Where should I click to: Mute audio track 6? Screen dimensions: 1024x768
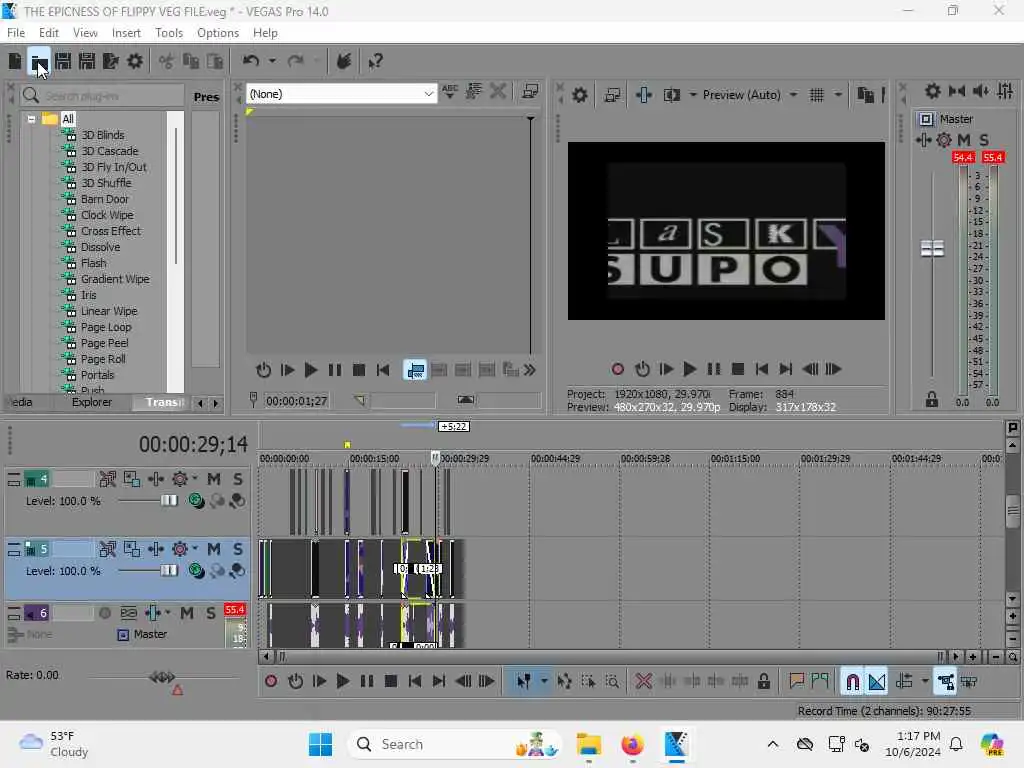(x=187, y=613)
